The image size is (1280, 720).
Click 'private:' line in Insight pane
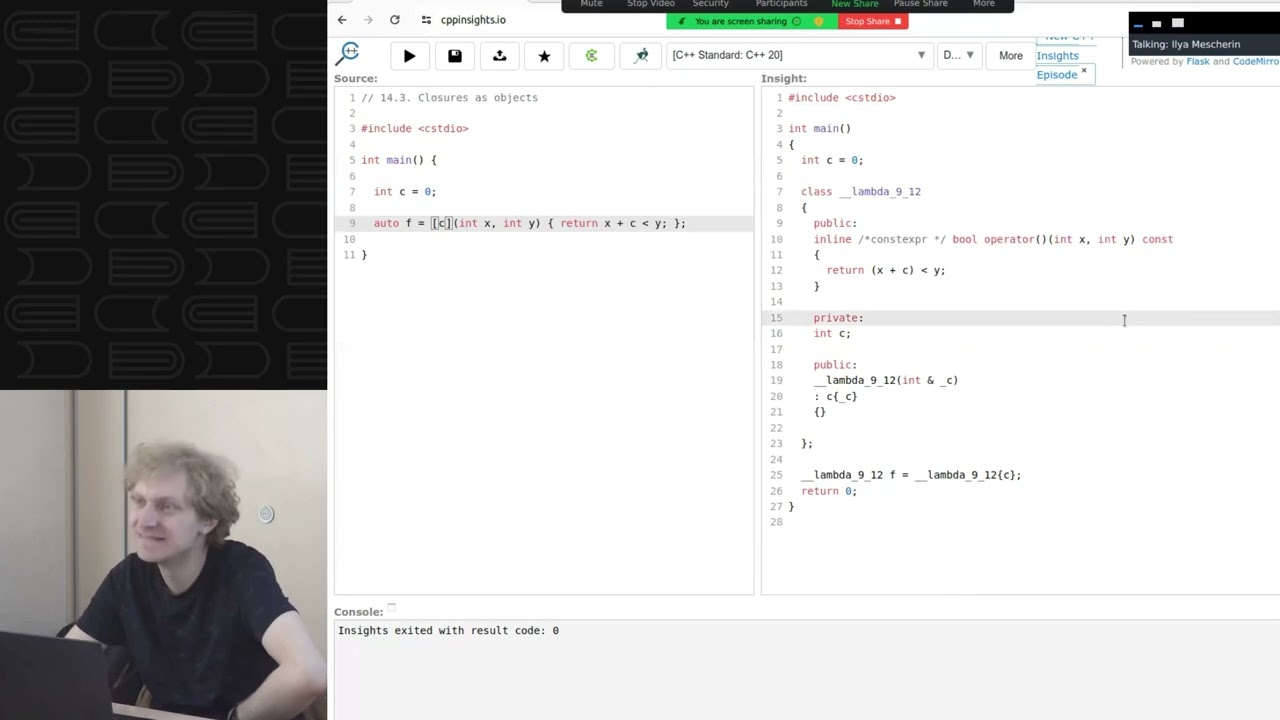pos(838,318)
